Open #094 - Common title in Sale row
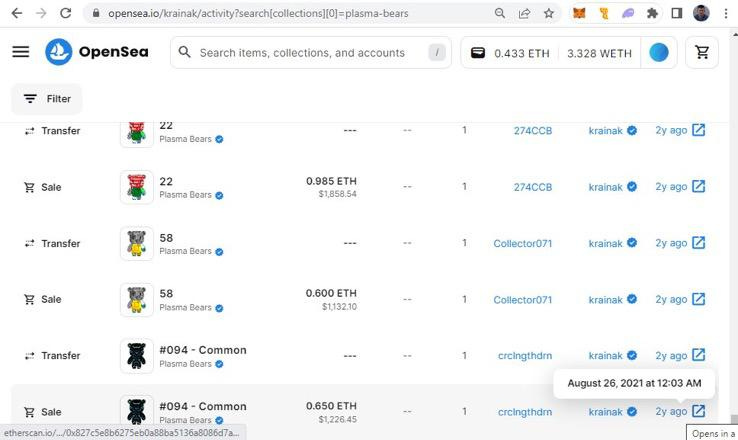 [x=203, y=406]
